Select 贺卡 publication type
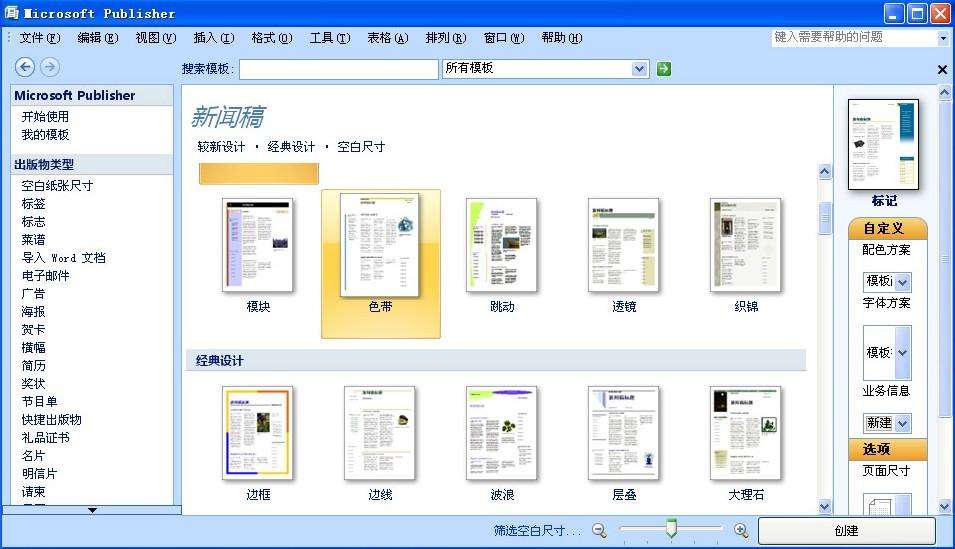 point(33,330)
